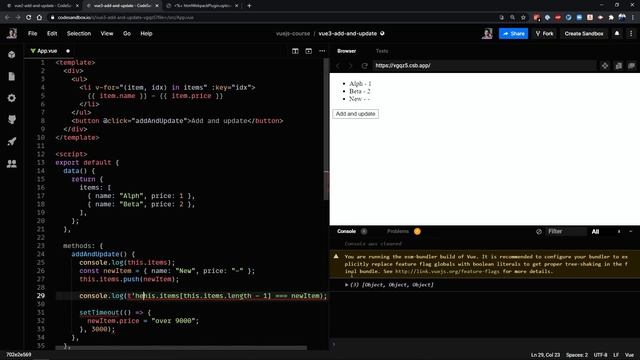Image resolution: width=640 pixels, height=360 pixels.
Task: Click 'Spaces: 2' in the status bar
Action: coord(577,355)
